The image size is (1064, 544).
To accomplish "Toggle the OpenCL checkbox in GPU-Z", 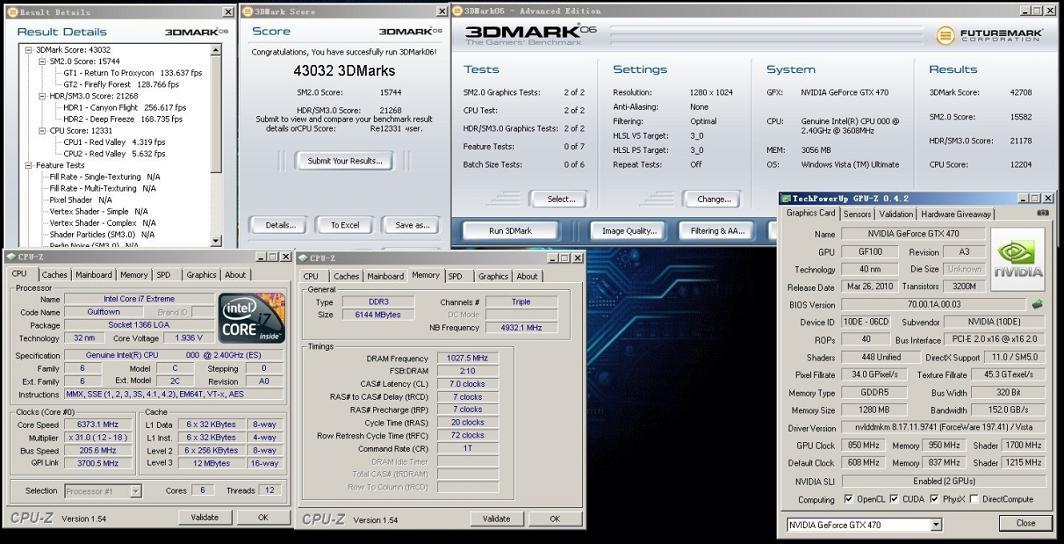I will click(849, 499).
